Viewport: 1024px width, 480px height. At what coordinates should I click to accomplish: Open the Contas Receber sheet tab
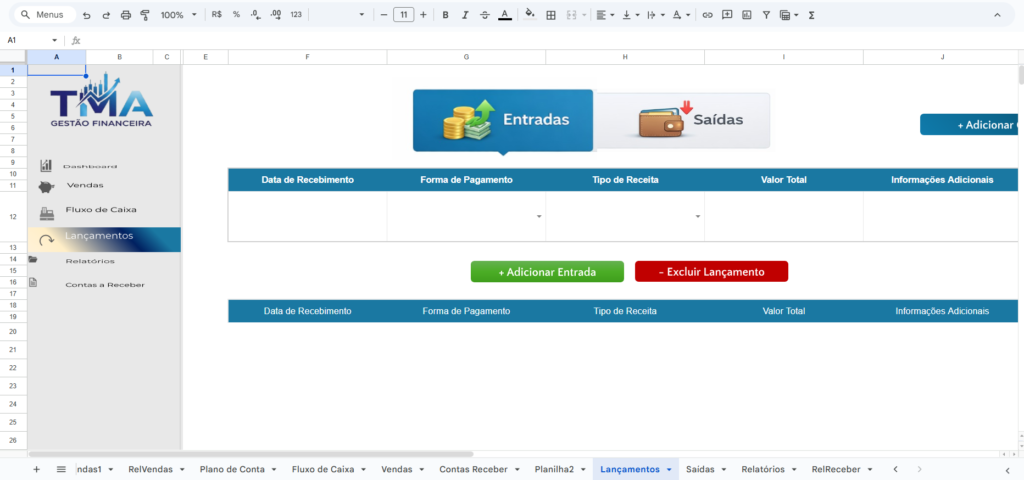point(473,469)
